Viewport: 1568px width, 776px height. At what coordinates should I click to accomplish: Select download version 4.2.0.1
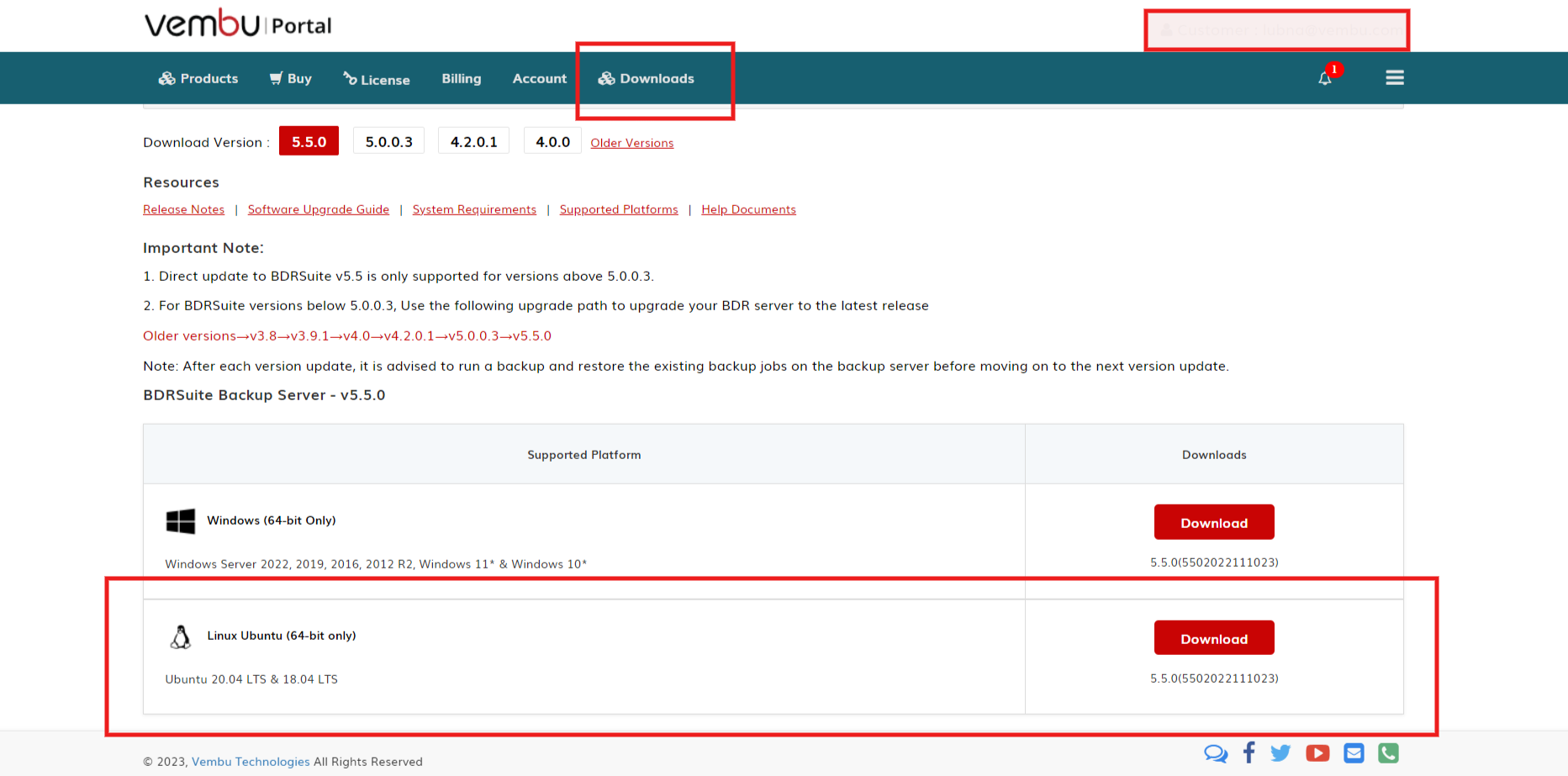pyautogui.click(x=474, y=141)
